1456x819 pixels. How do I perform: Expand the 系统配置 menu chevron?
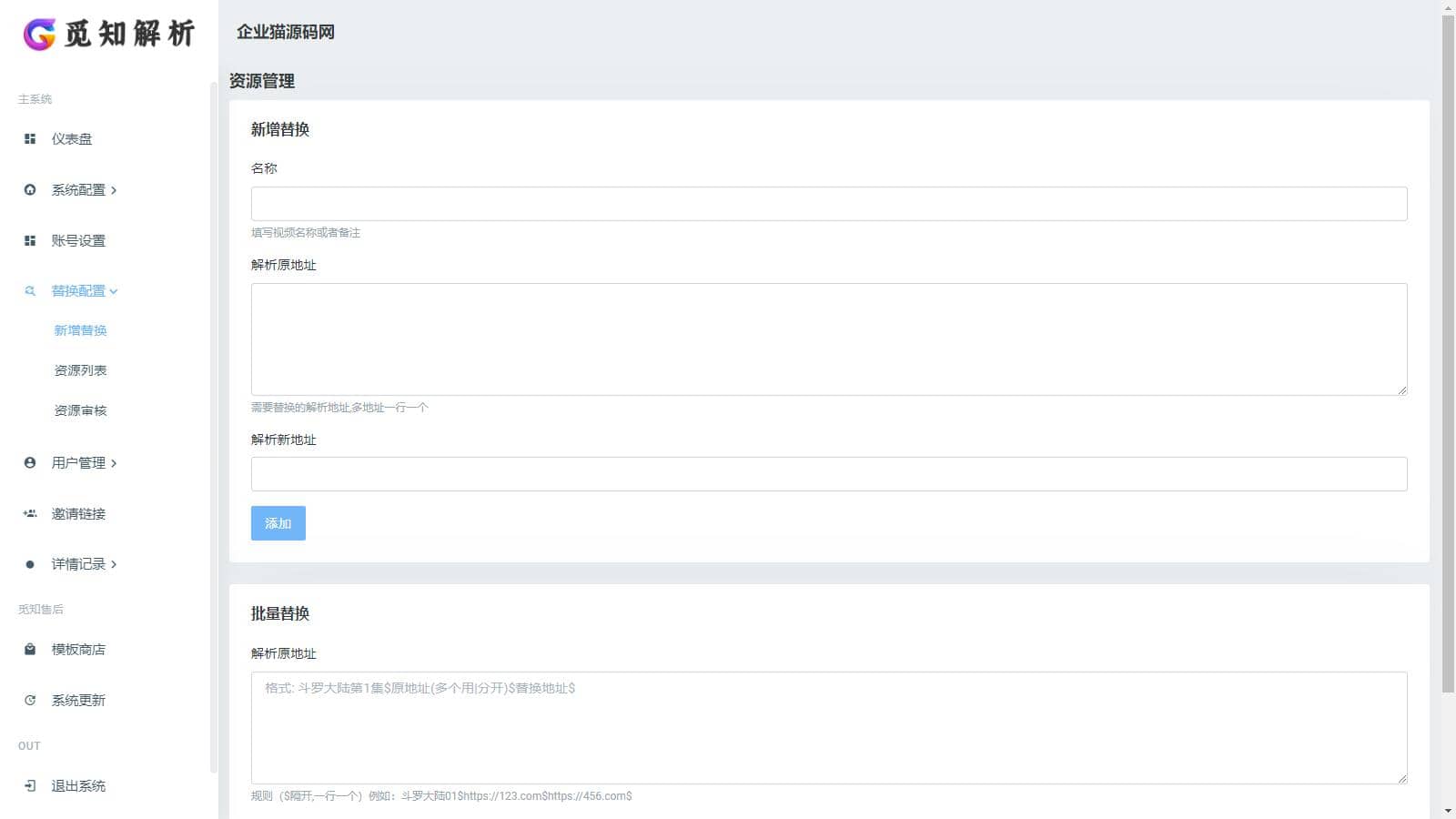click(x=114, y=190)
